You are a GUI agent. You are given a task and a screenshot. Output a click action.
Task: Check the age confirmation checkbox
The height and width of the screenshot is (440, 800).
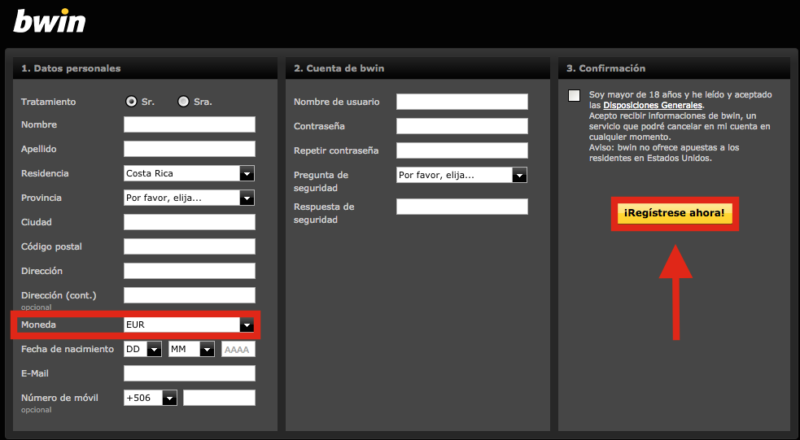pyautogui.click(x=574, y=95)
